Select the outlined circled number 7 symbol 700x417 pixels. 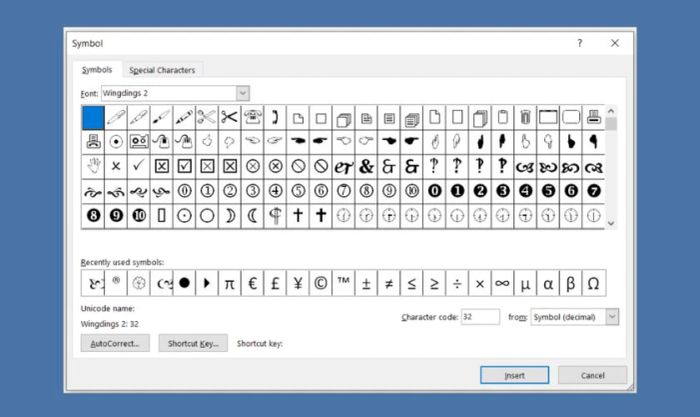click(343, 191)
